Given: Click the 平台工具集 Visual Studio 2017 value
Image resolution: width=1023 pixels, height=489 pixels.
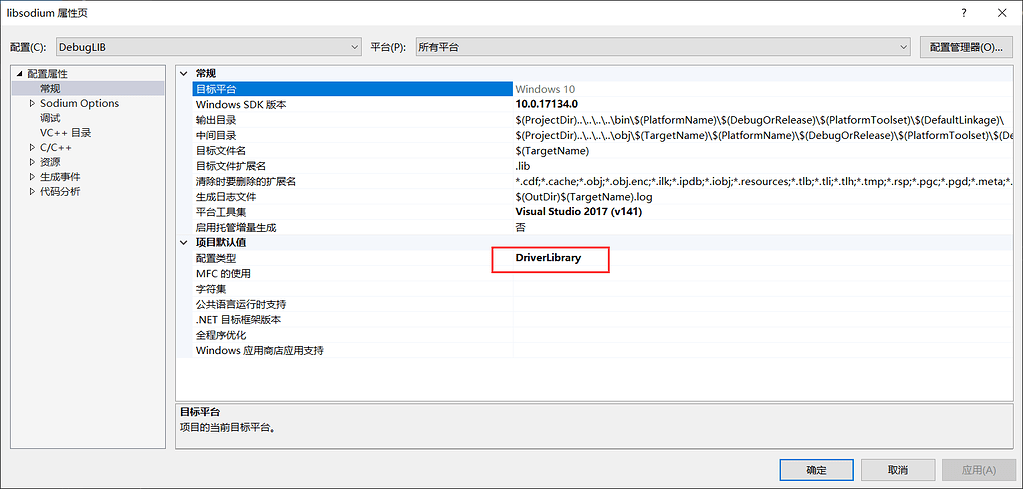Looking at the screenshot, I should coord(578,212).
